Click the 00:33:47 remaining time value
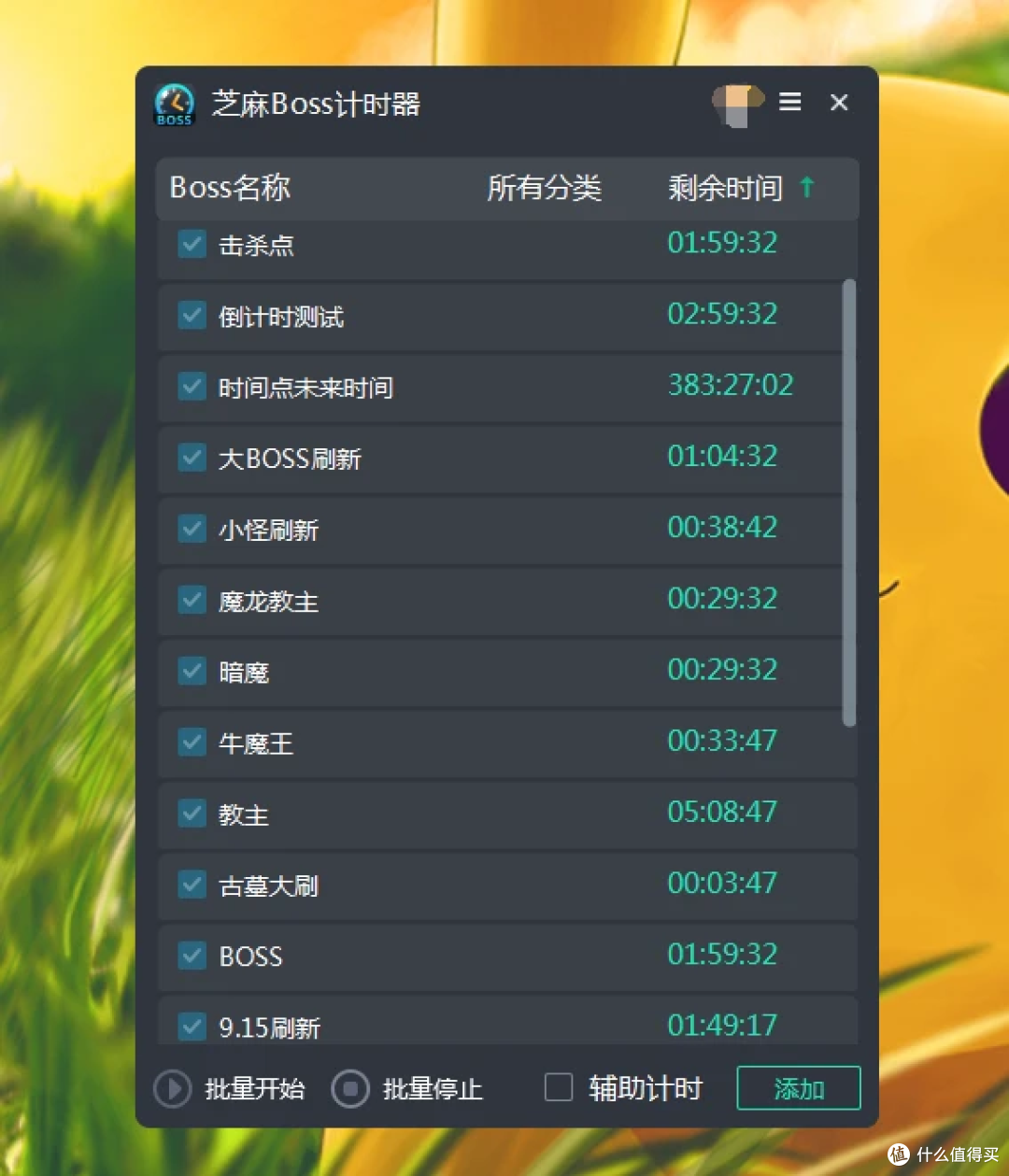The height and width of the screenshot is (1176, 1009). 722,741
